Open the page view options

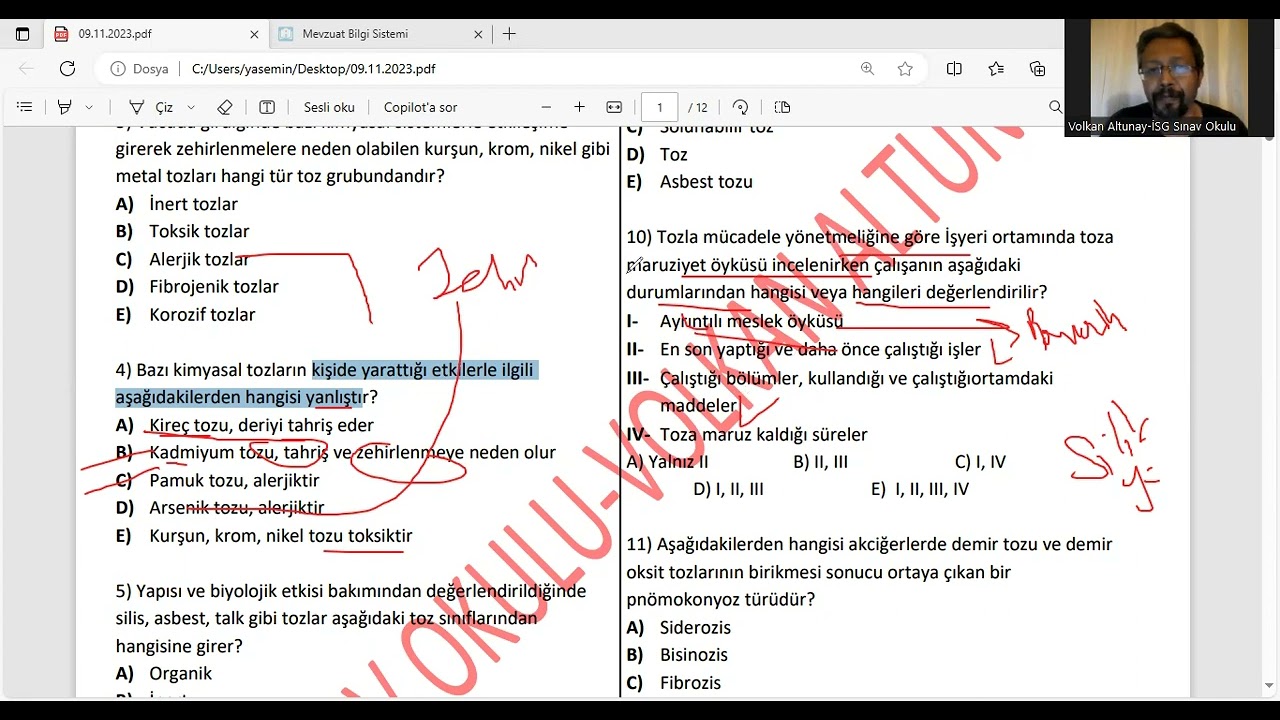(782, 107)
